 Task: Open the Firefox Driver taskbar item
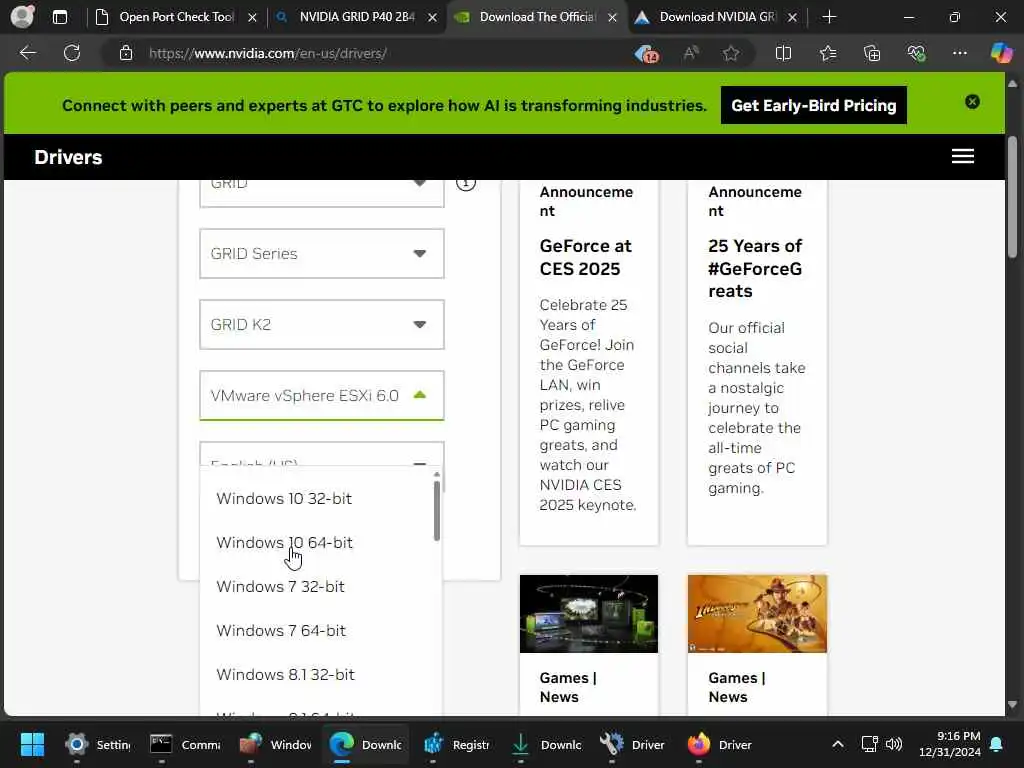[x=720, y=744]
